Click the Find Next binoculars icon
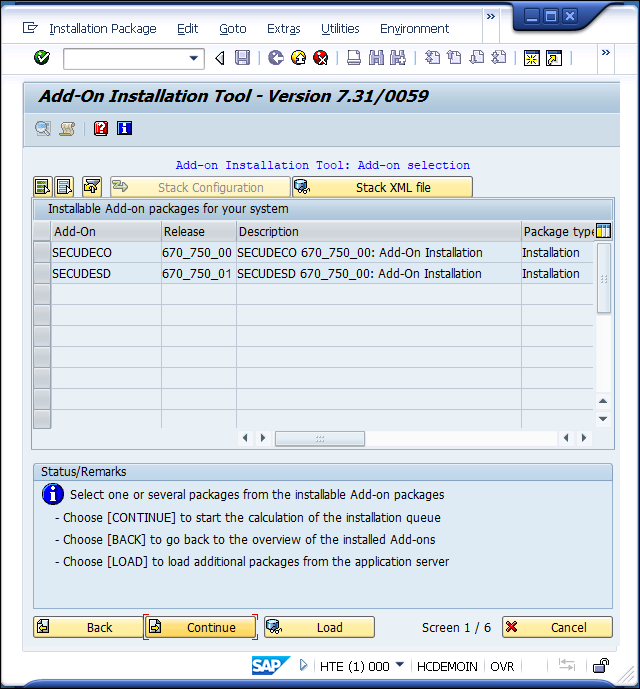The width and height of the screenshot is (640, 689). [398, 58]
